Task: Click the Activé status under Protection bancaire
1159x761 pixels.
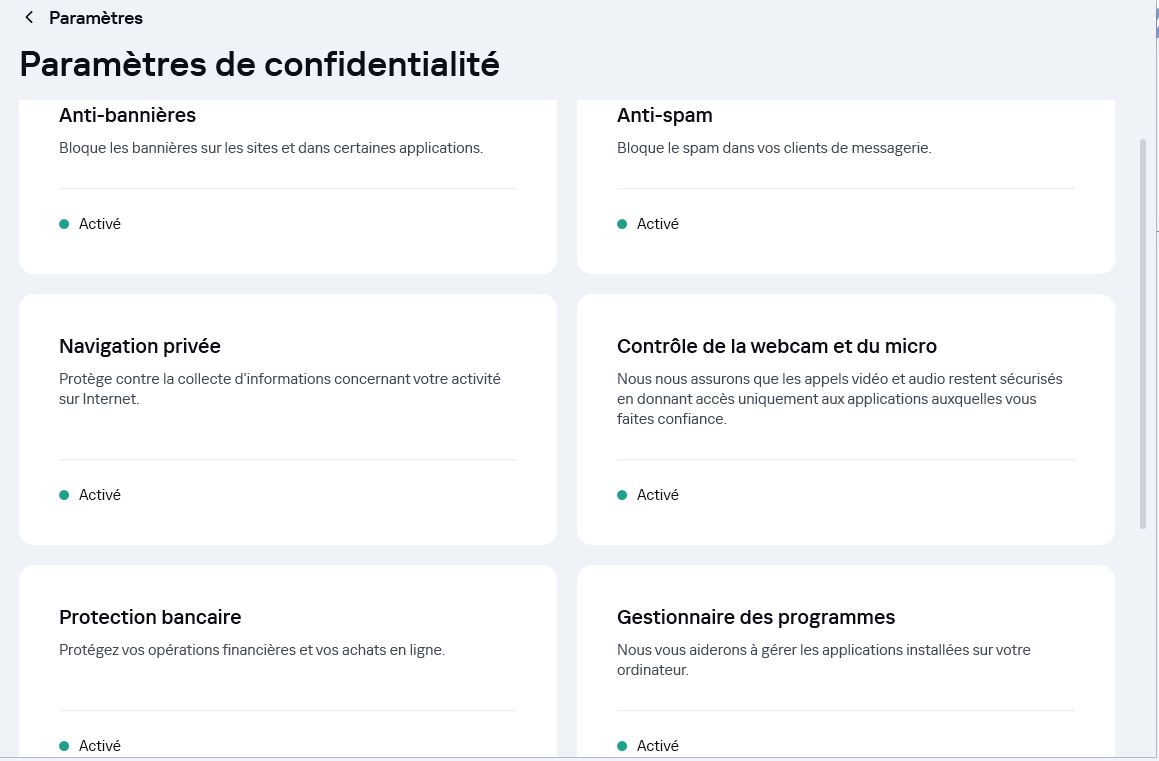Action: click(100, 746)
